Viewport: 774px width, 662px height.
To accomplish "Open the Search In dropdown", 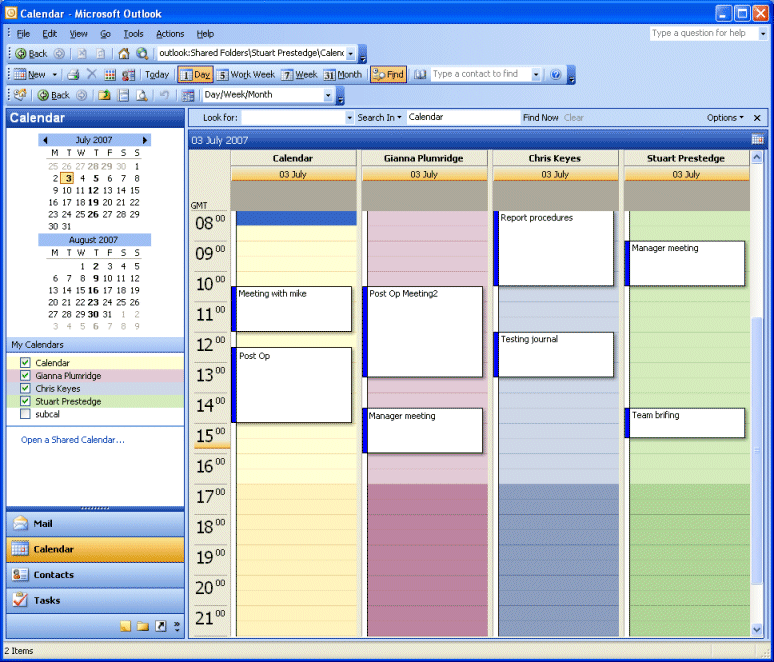I will click(x=379, y=118).
